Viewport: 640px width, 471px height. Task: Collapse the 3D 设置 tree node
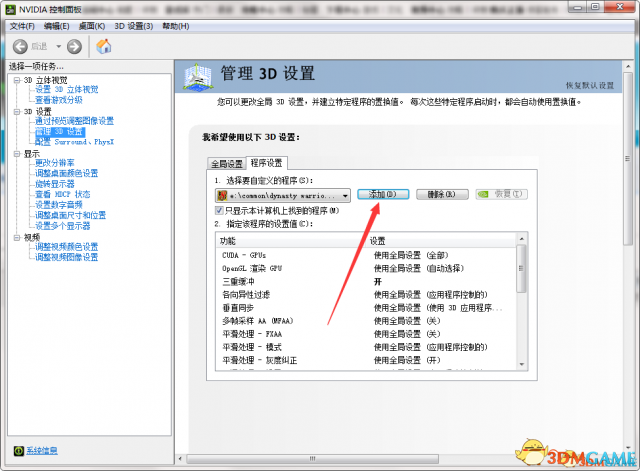[x=17, y=111]
